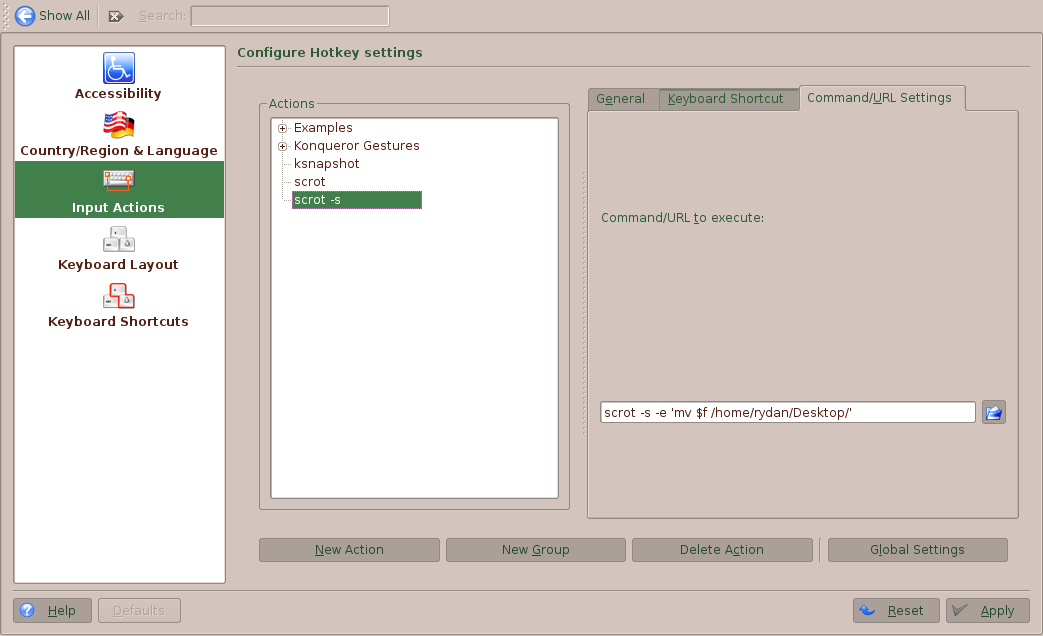Clear search with the erase icon
Image resolution: width=1043 pixels, height=636 pixels.
pos(116,16)
